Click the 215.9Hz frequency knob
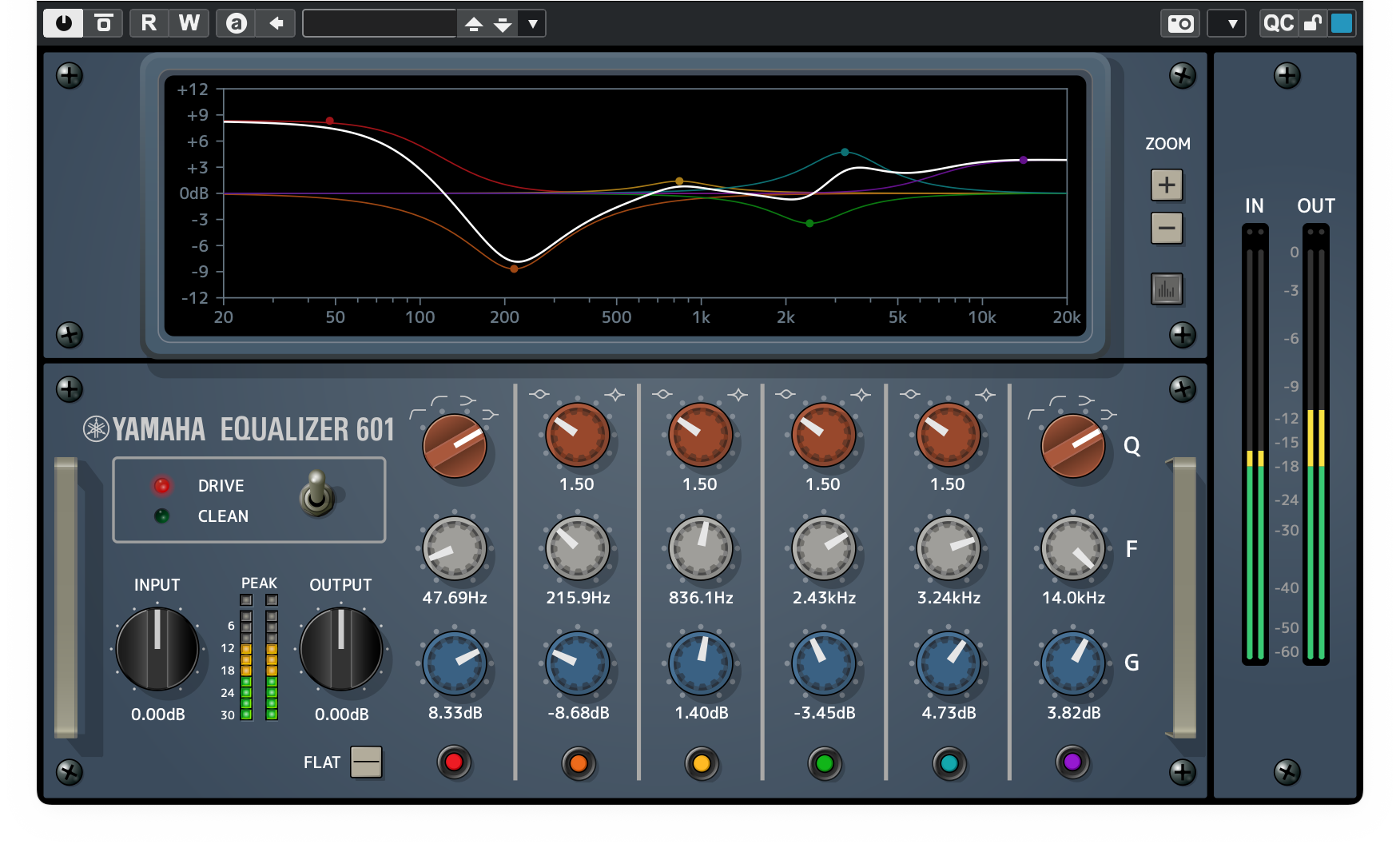Viewport: 1400px width, 848px height. coord(578,548)
